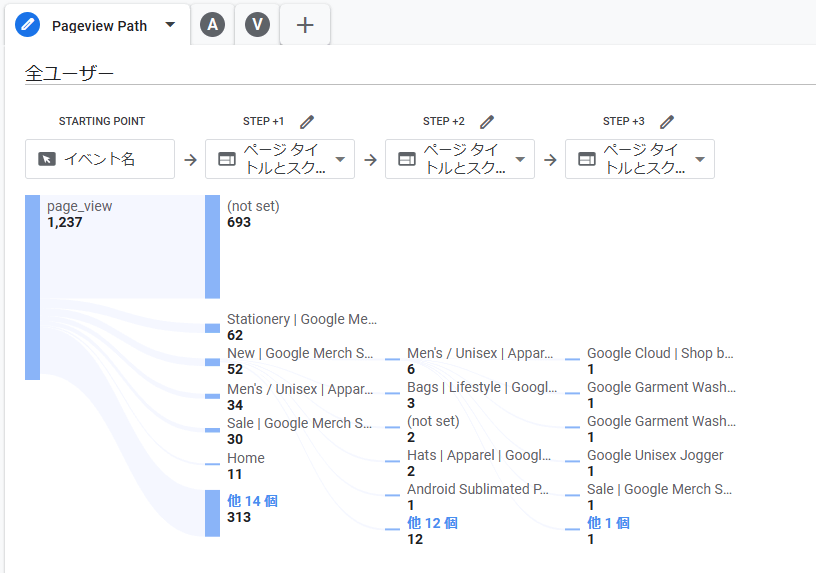Switch to the tab labeled V
Viewport: 816px width, 573px height.
(x=257, y=24)
